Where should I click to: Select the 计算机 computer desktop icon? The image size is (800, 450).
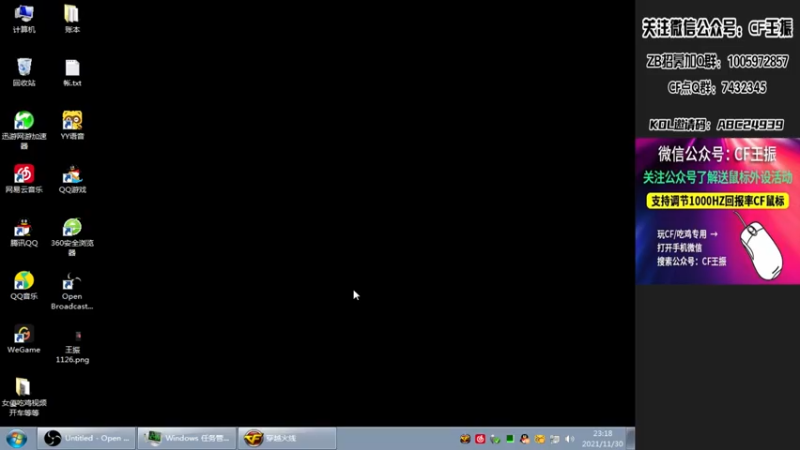tap(24, 19)
